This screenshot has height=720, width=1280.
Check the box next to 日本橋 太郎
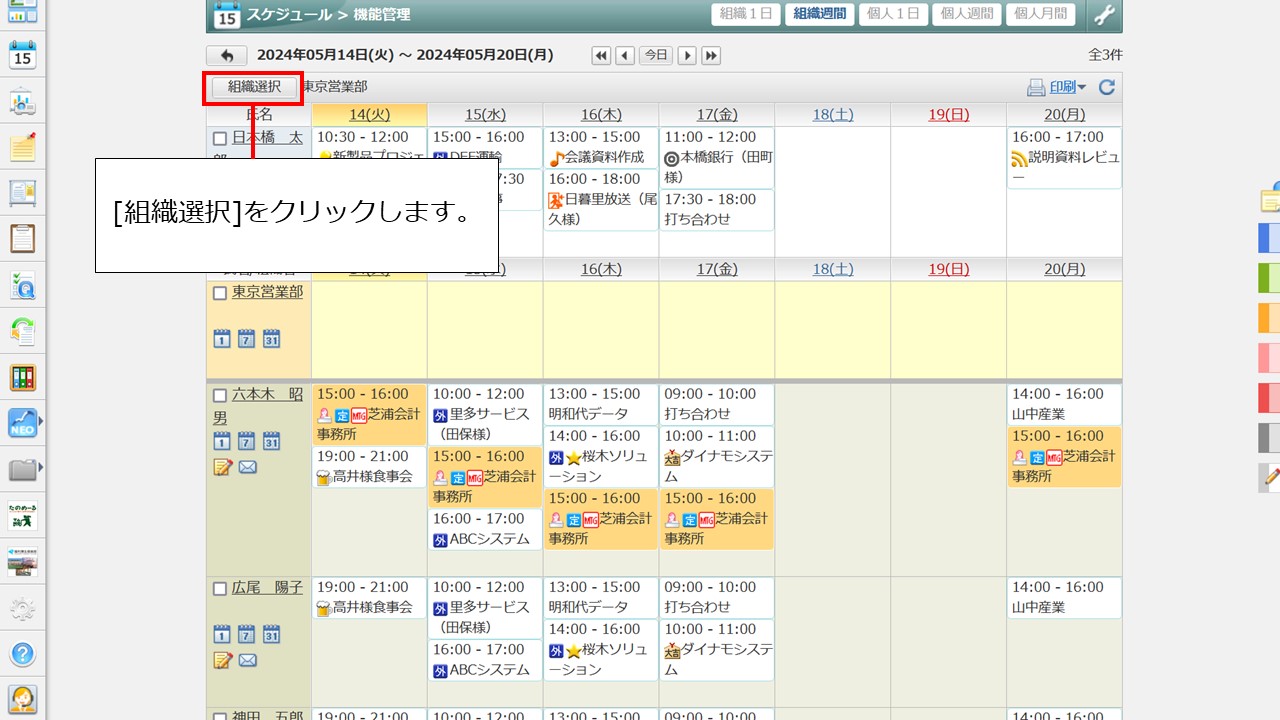point(220,139)
